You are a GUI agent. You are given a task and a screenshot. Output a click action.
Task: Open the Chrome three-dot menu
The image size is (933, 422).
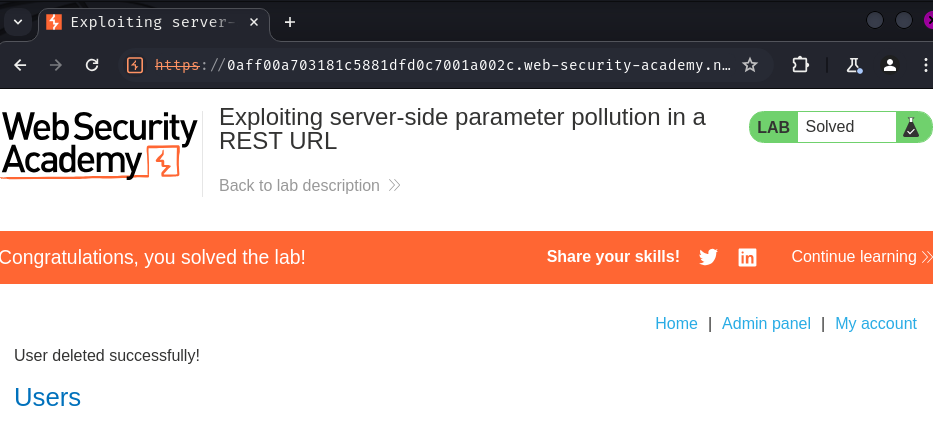click(925, 65)
